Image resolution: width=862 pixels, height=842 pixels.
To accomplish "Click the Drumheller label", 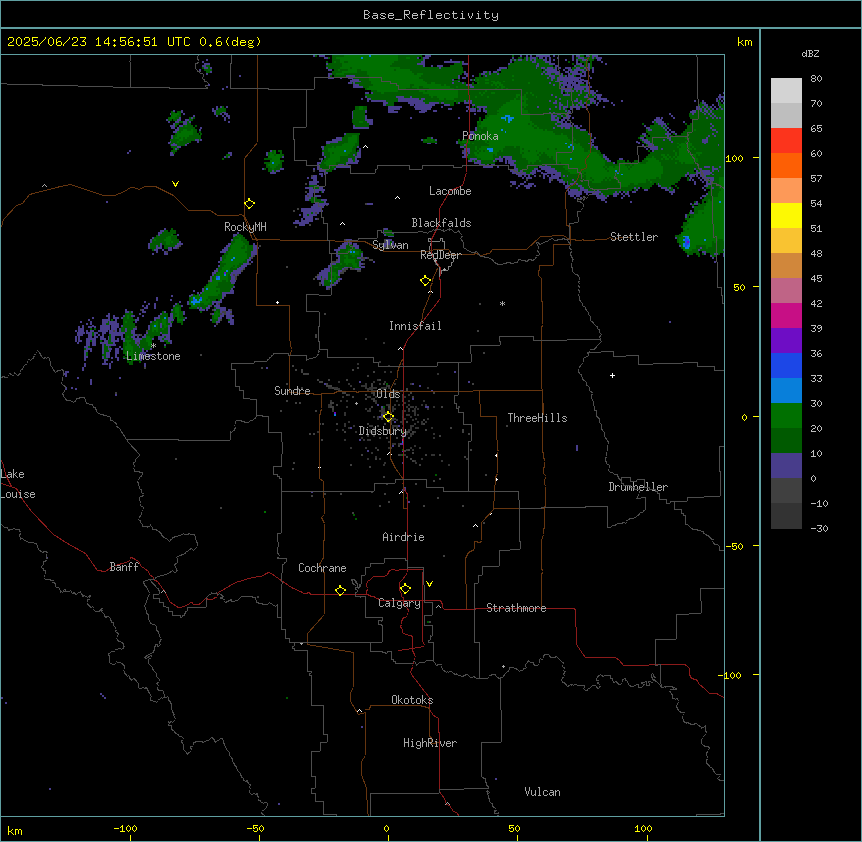I will pyautogui.click(x=638, y=487).
